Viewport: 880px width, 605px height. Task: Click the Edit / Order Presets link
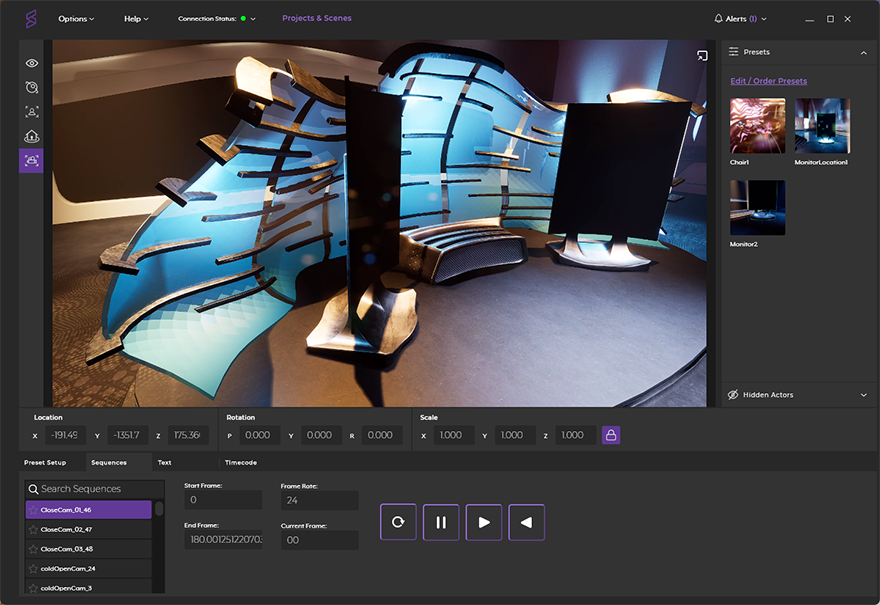pyautogui.click(x=768, y=81)
